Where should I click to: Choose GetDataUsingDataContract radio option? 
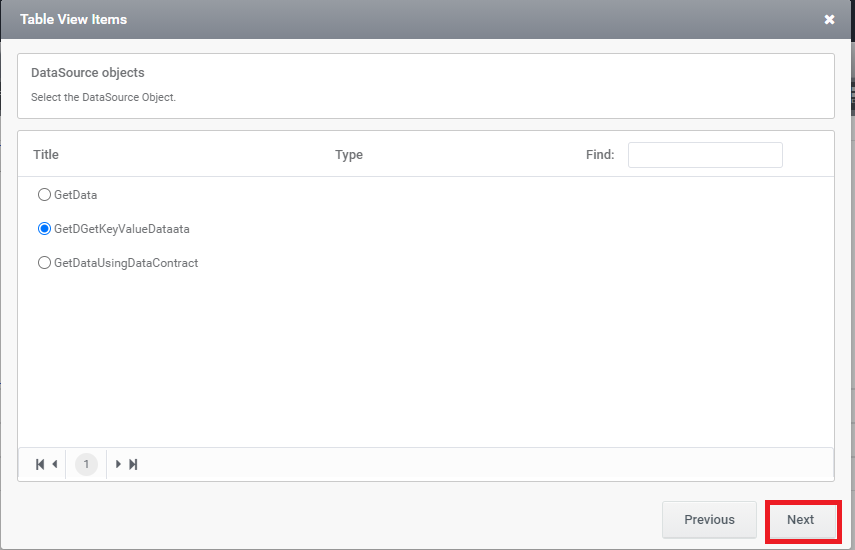(44, 263)
